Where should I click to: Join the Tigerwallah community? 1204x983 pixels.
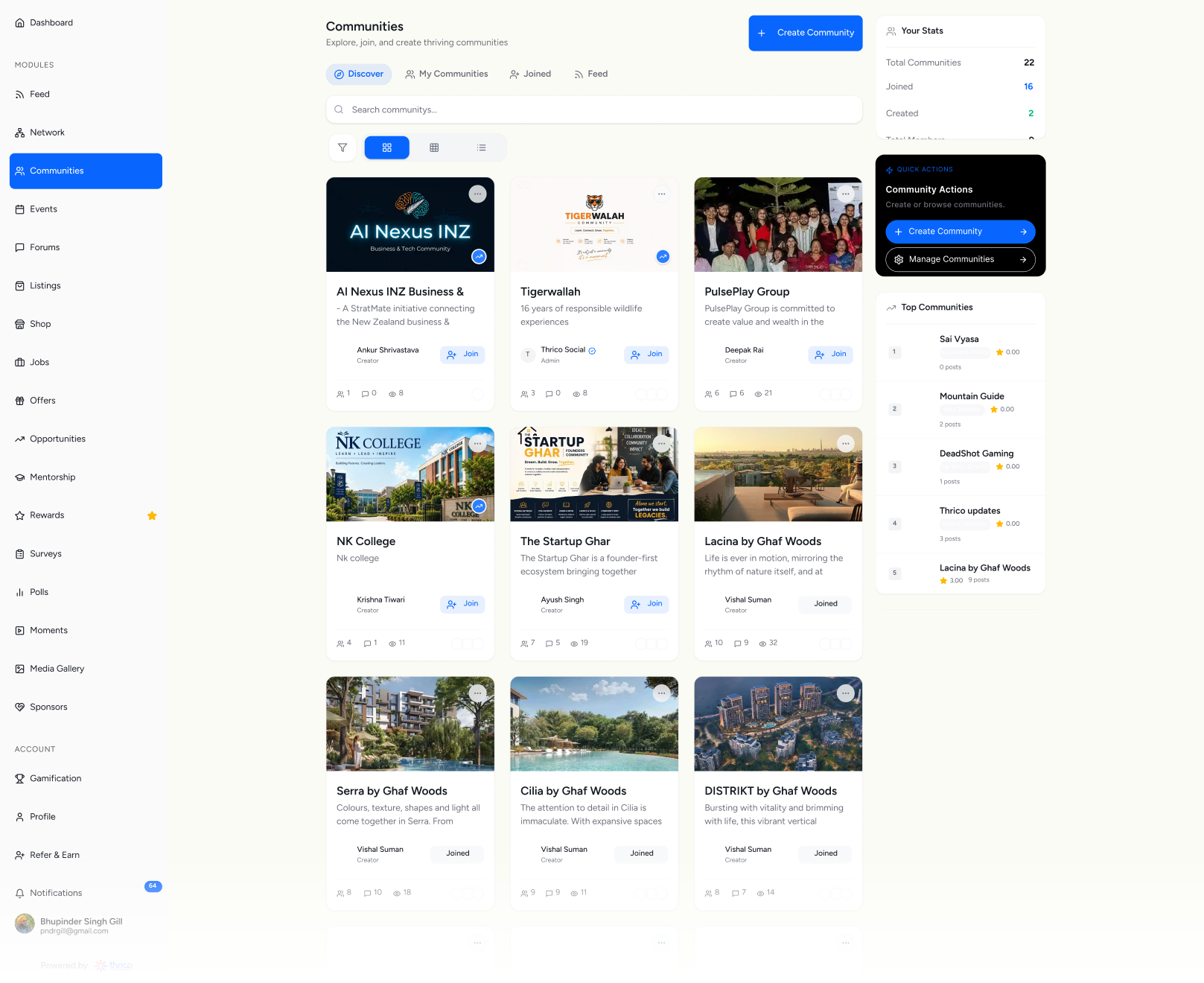click(646, 354)
